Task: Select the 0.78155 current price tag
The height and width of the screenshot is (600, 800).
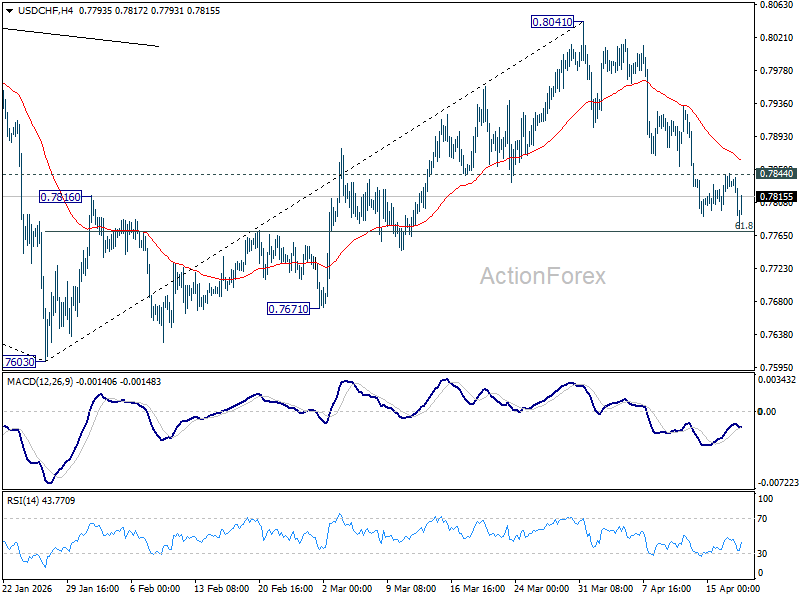Action: (776, 198)
